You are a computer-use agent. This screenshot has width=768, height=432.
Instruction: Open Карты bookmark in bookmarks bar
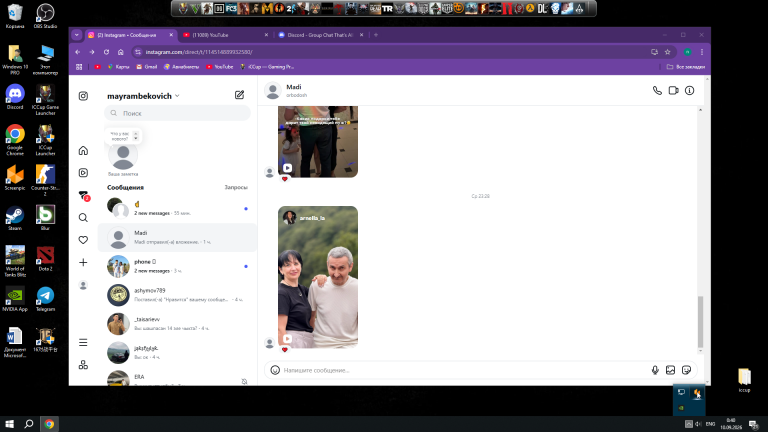(119, 67)
